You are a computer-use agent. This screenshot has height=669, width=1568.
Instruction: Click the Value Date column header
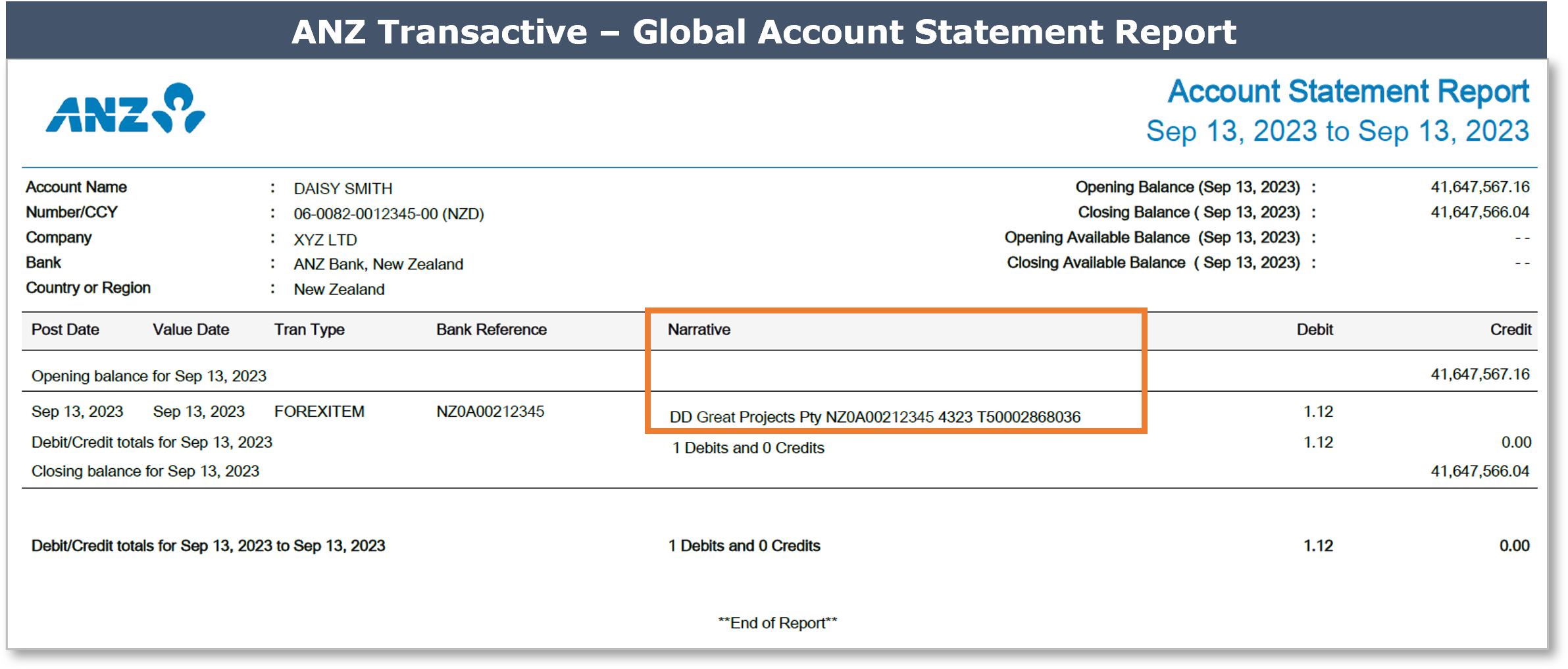[x=191, y=330]
